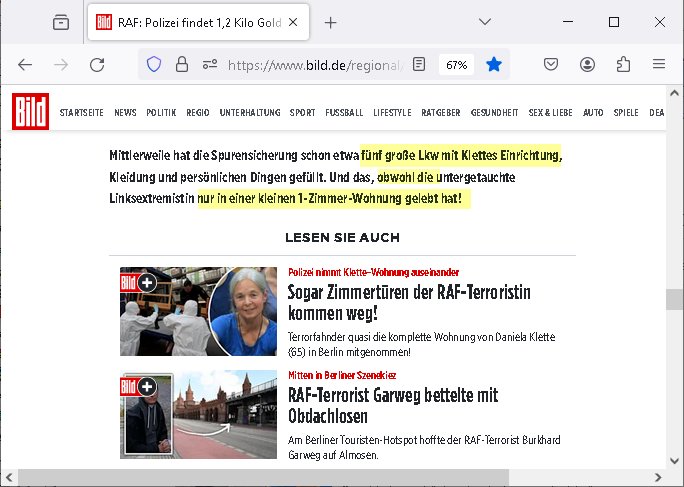This screenshot has width=684, height=487.
Task: Open headline Sogar Zimmertüren der RAF-Terroristin
Action: click(x=409, y=302)
